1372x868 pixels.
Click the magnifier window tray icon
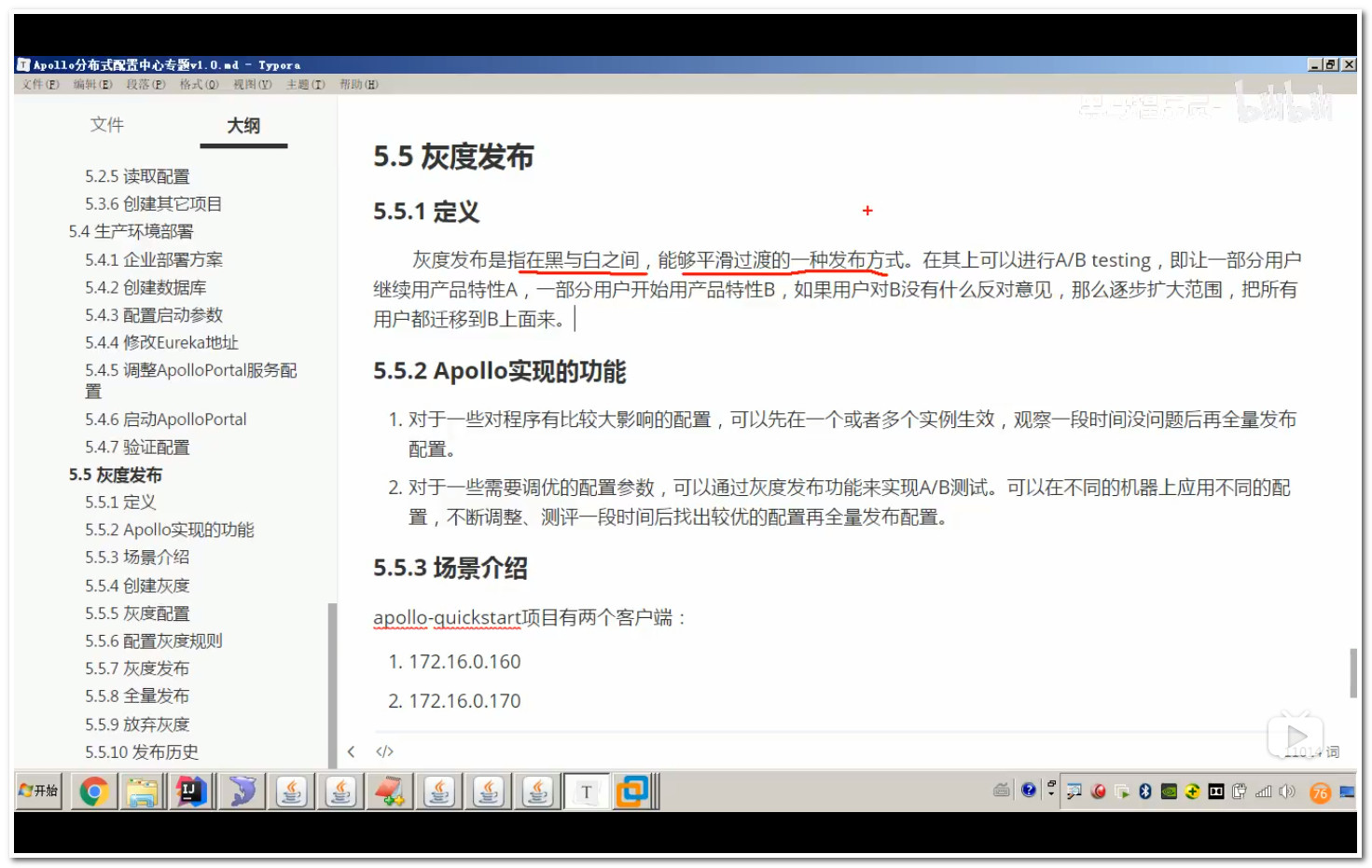pos(1074,792)
